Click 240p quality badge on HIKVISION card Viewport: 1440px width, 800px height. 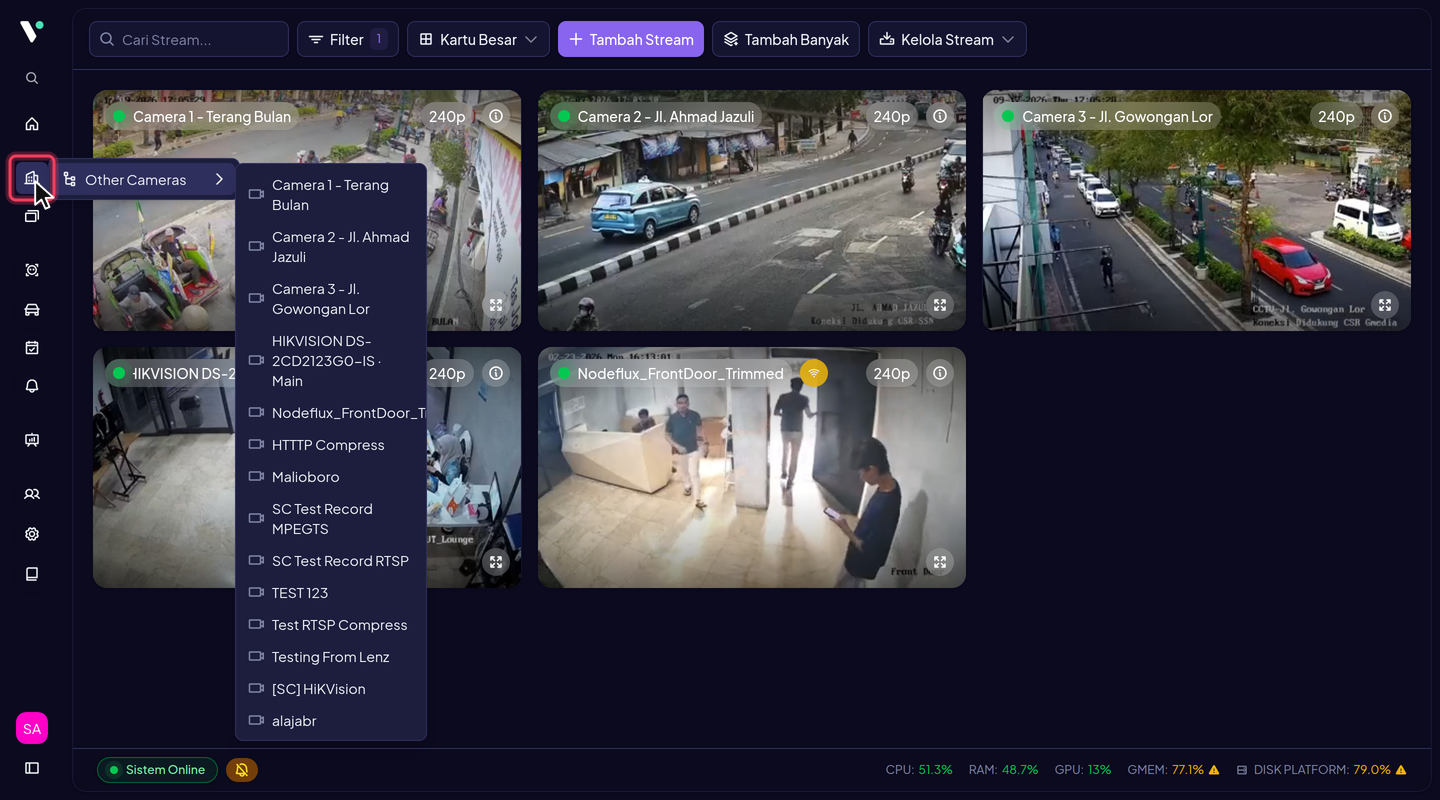point(447,374)
